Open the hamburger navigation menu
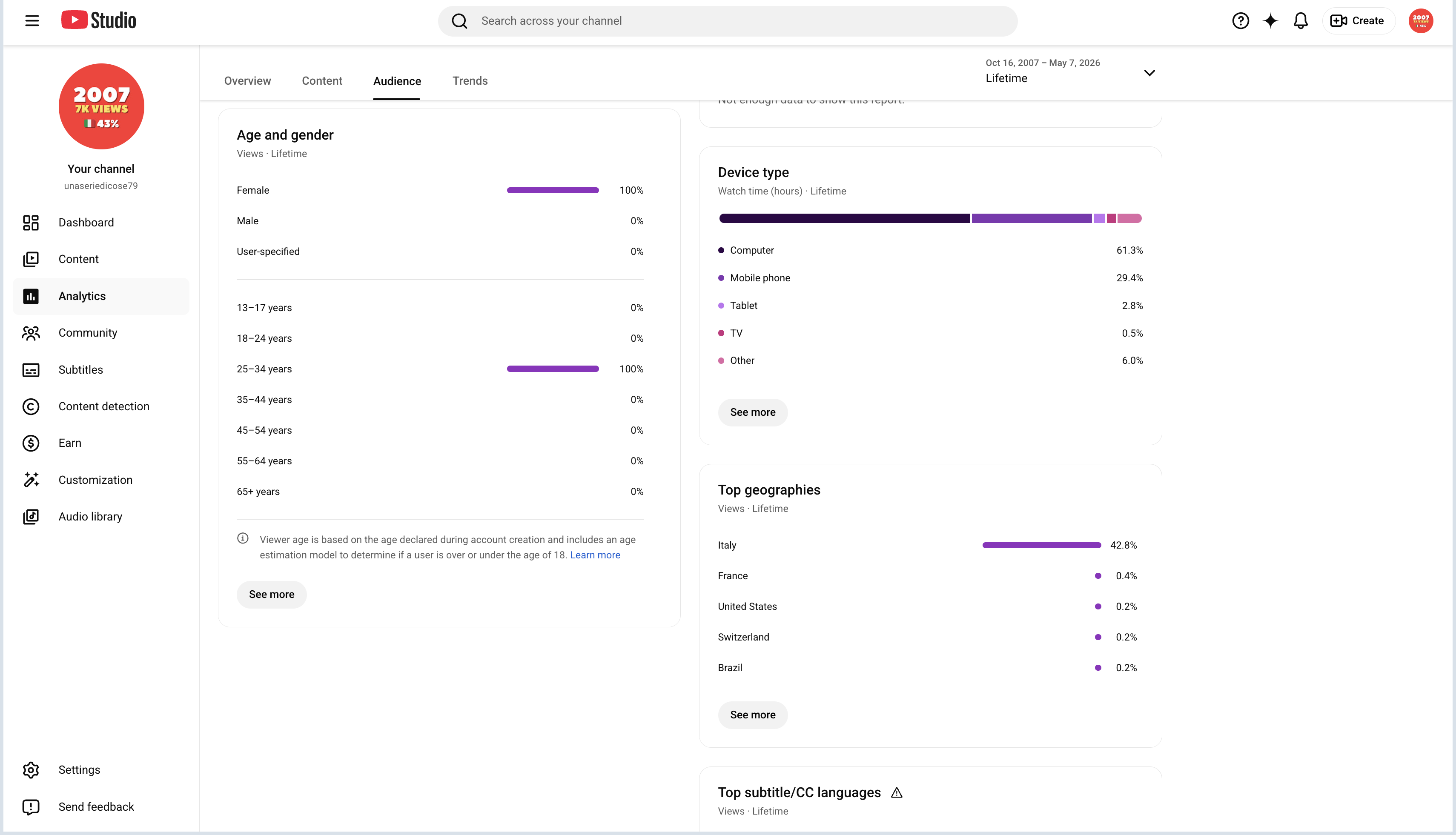The image size is (1456, 835). coord(32,21)
